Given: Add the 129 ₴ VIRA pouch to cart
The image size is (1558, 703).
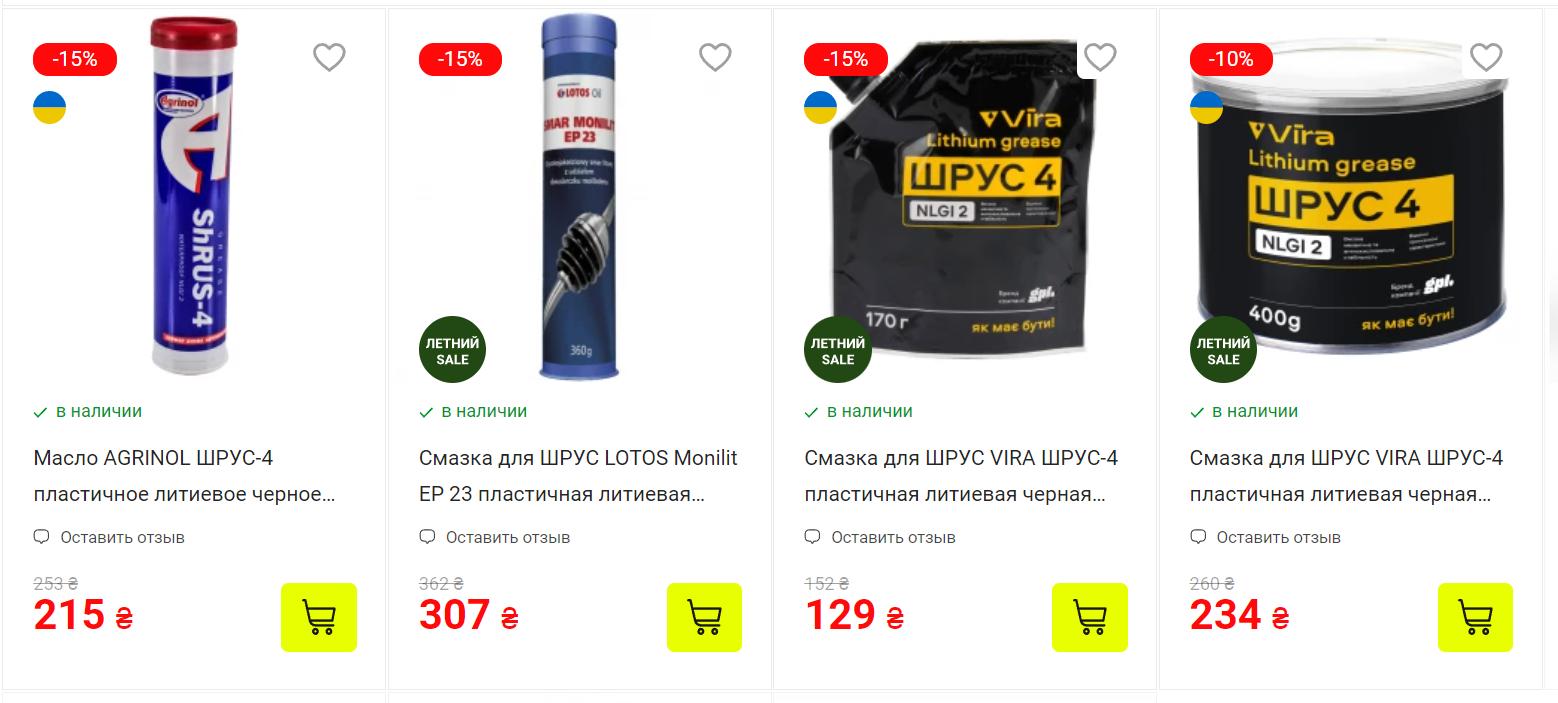Looking at the screenshot, I should [x=1090, y=617].
